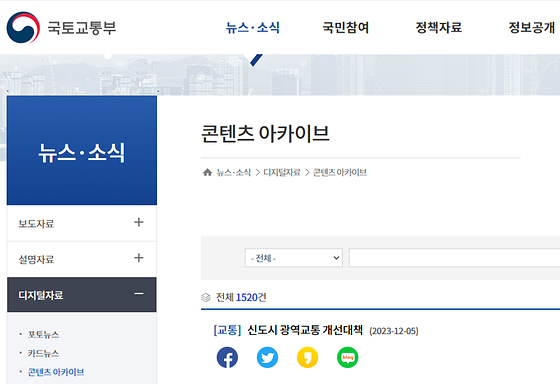560x384 pixels.
Task: Click the [교통] category tag
Action: 227,330
